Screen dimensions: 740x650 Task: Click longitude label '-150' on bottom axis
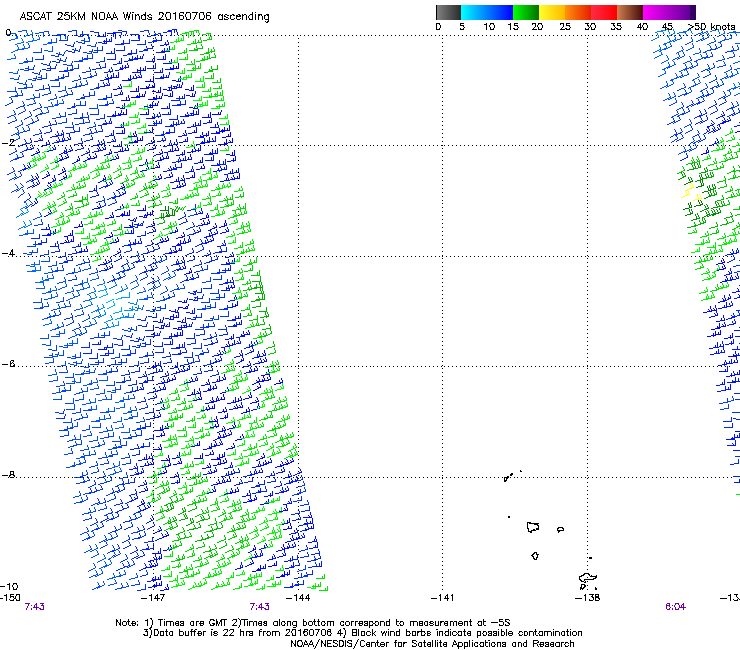pos(10,598)
